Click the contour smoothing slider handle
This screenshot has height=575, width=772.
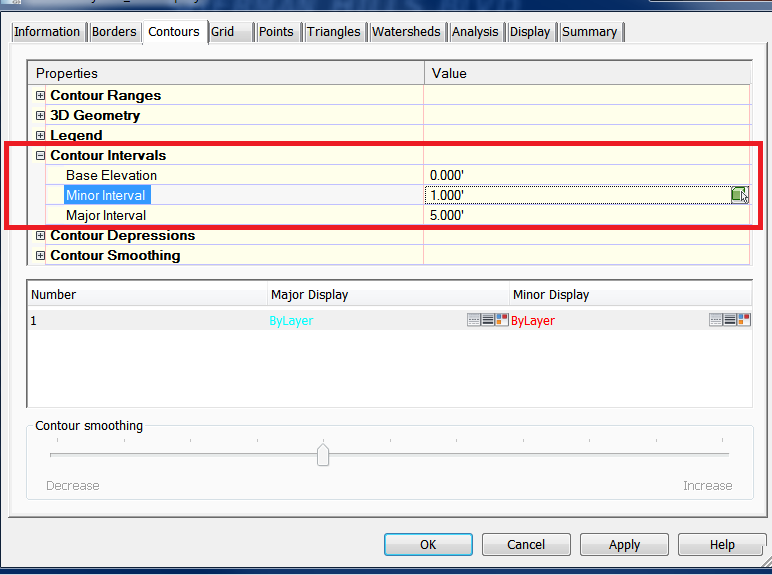point(323,454)
